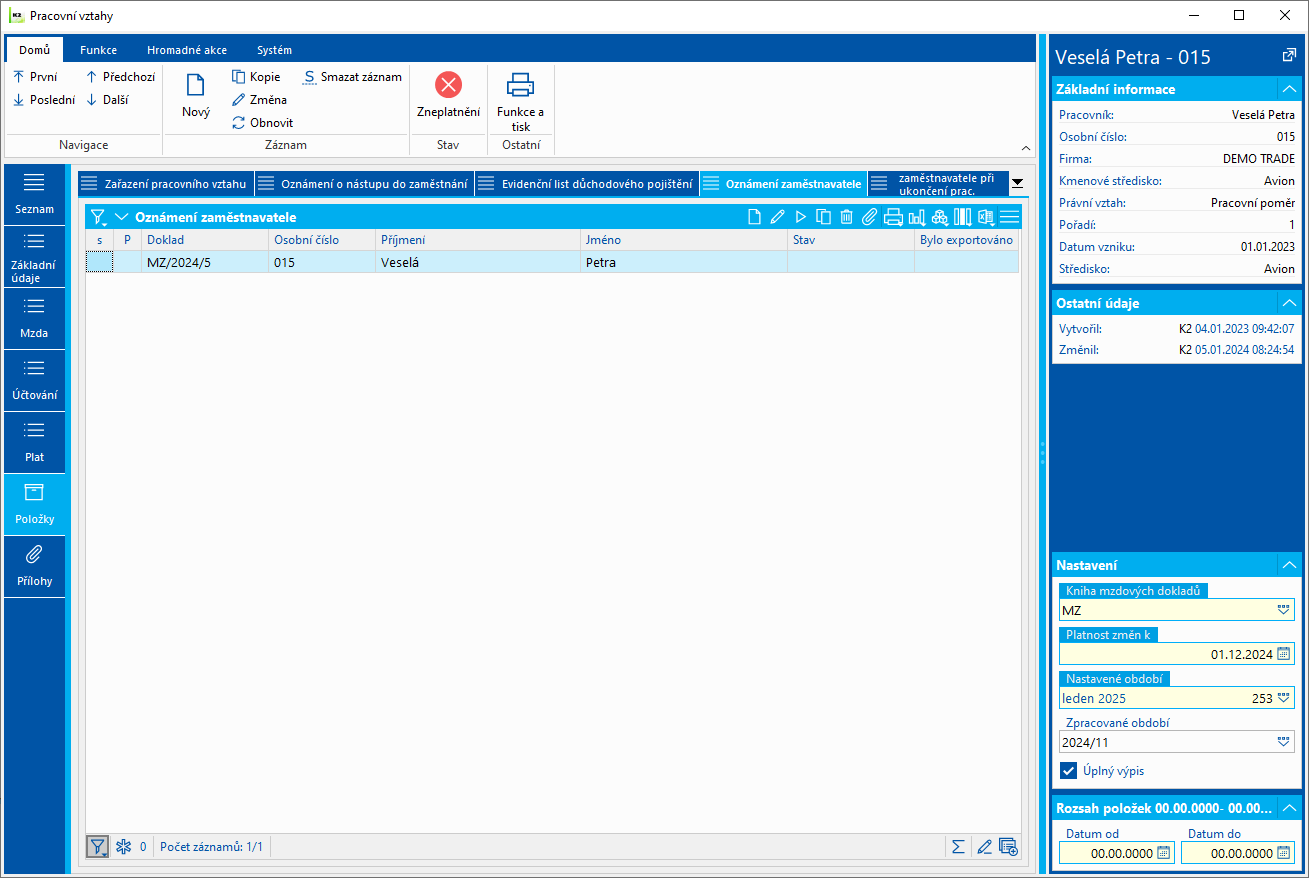Click the filter icon in grid header

click(98, 217)
